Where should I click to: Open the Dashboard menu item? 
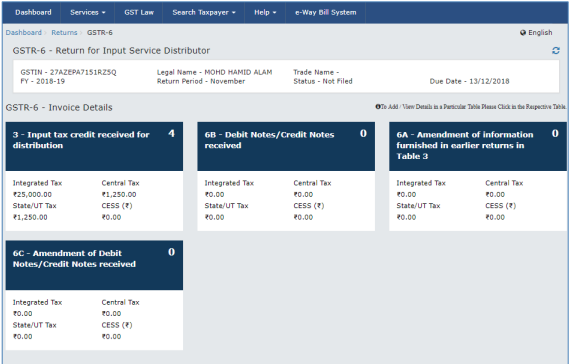(33, 12)
